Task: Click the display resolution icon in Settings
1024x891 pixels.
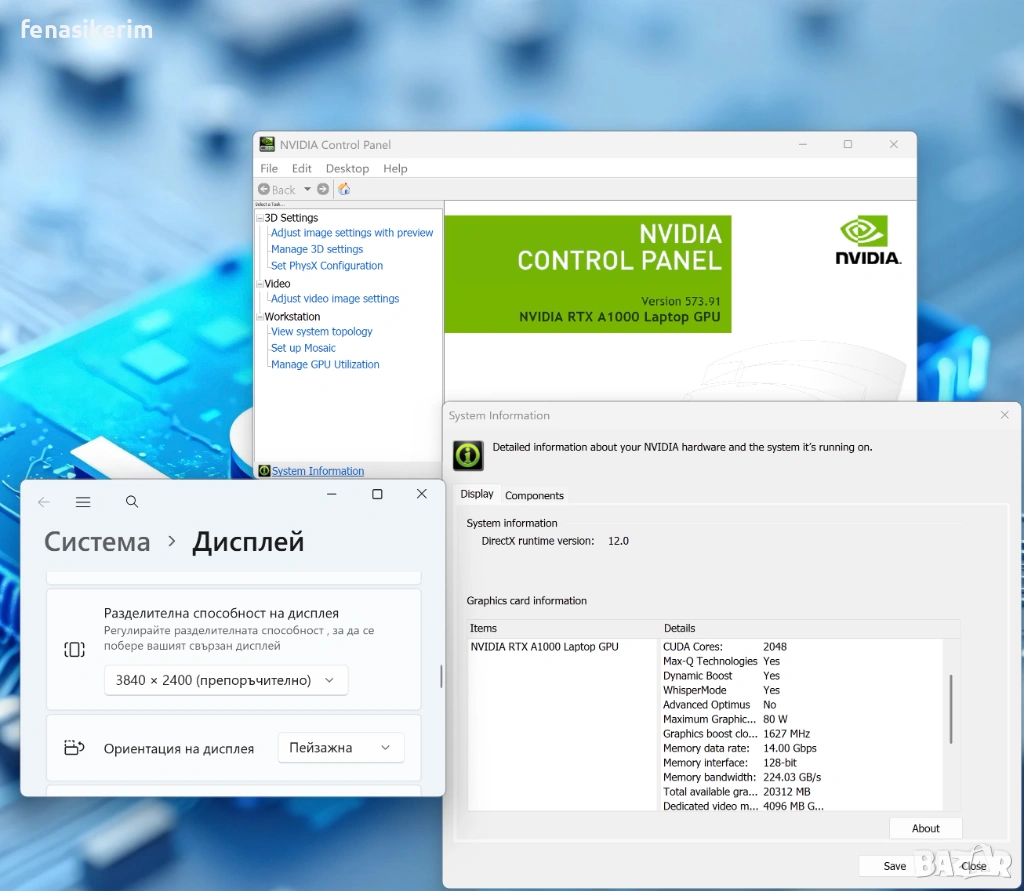Action: 74,650
